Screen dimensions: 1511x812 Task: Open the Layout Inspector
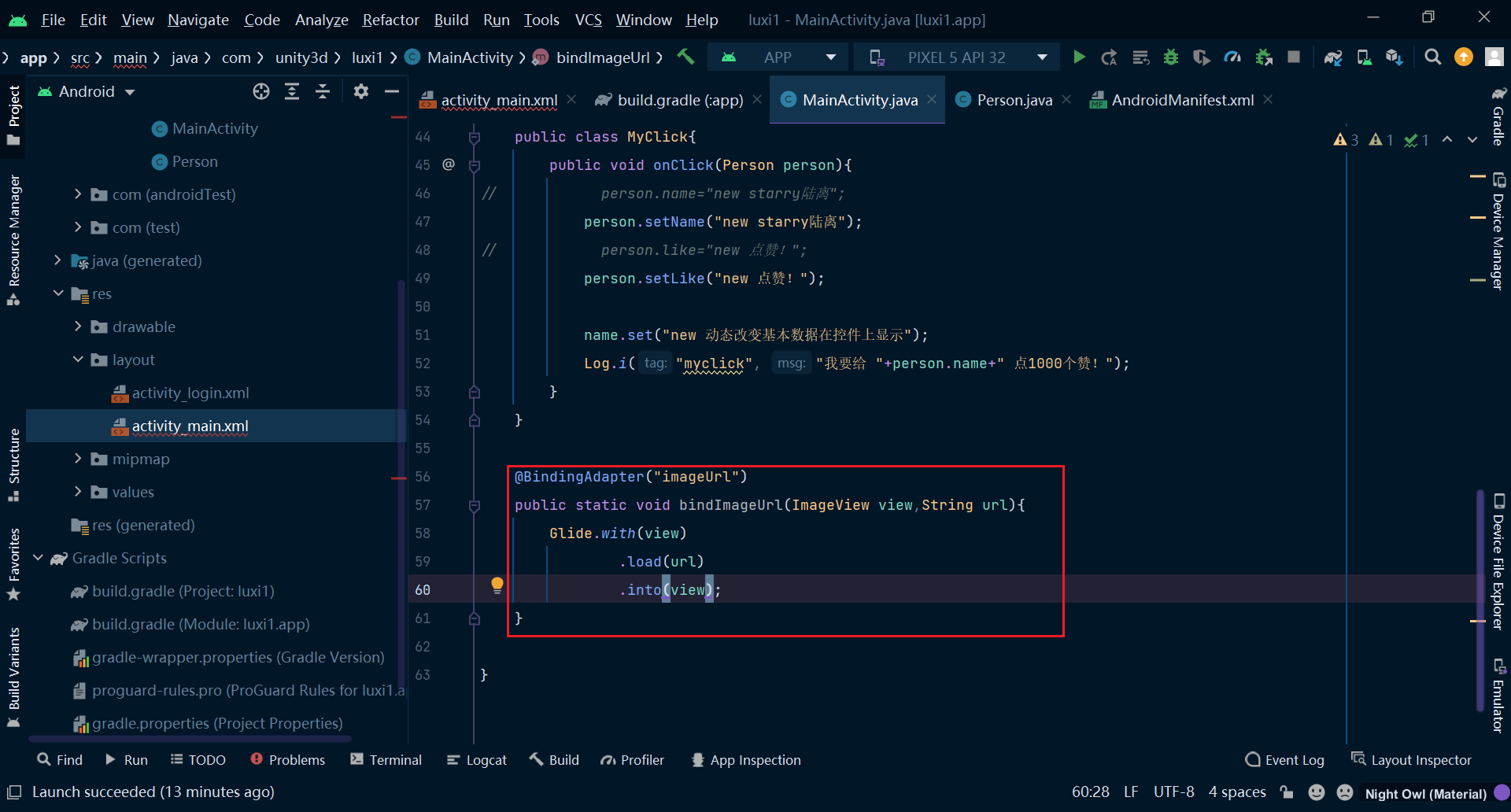pos(1411,760)
